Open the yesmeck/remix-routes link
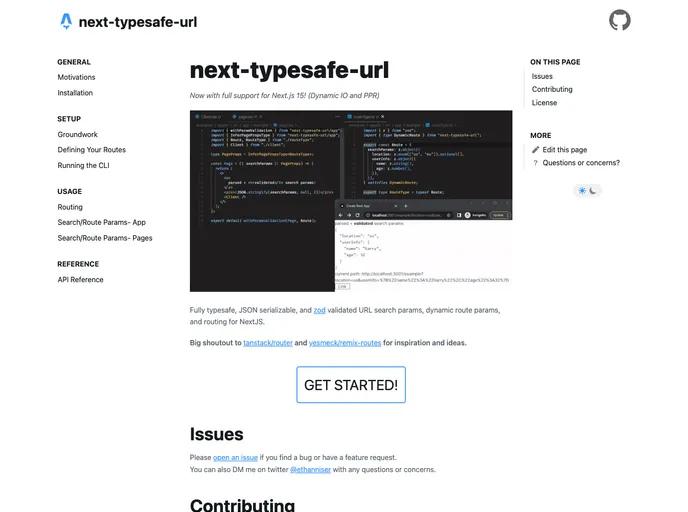The width and height of the screenshot is (688, 512). pyautogui.click(x=345, y=343)
